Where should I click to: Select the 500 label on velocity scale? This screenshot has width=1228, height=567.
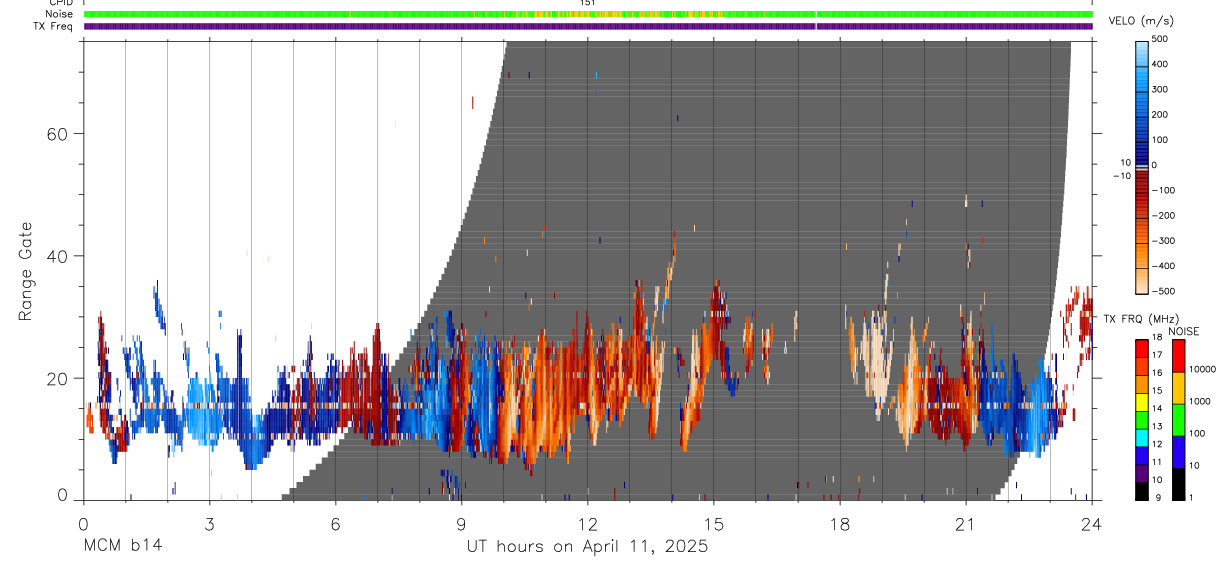click(1160, 39)
